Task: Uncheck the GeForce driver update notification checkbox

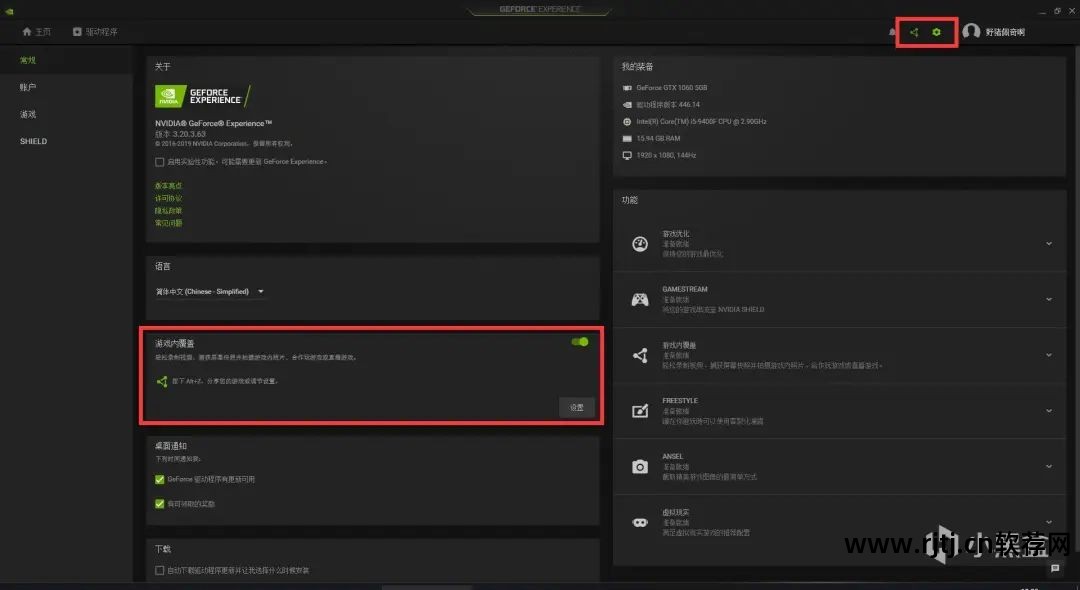Action: (160, 479)
